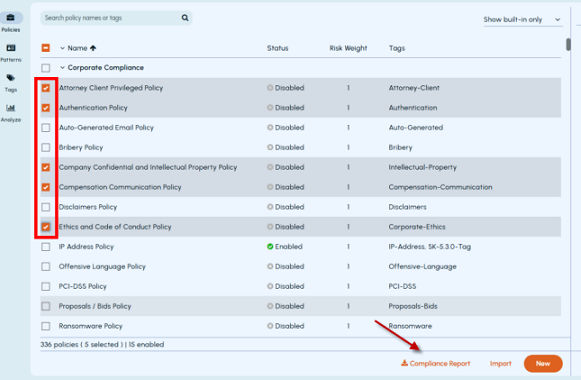The height and width of the screenshot is (380, 581).
Task: Uncheck the Authentication Policy checkbox
Action: 46,108
